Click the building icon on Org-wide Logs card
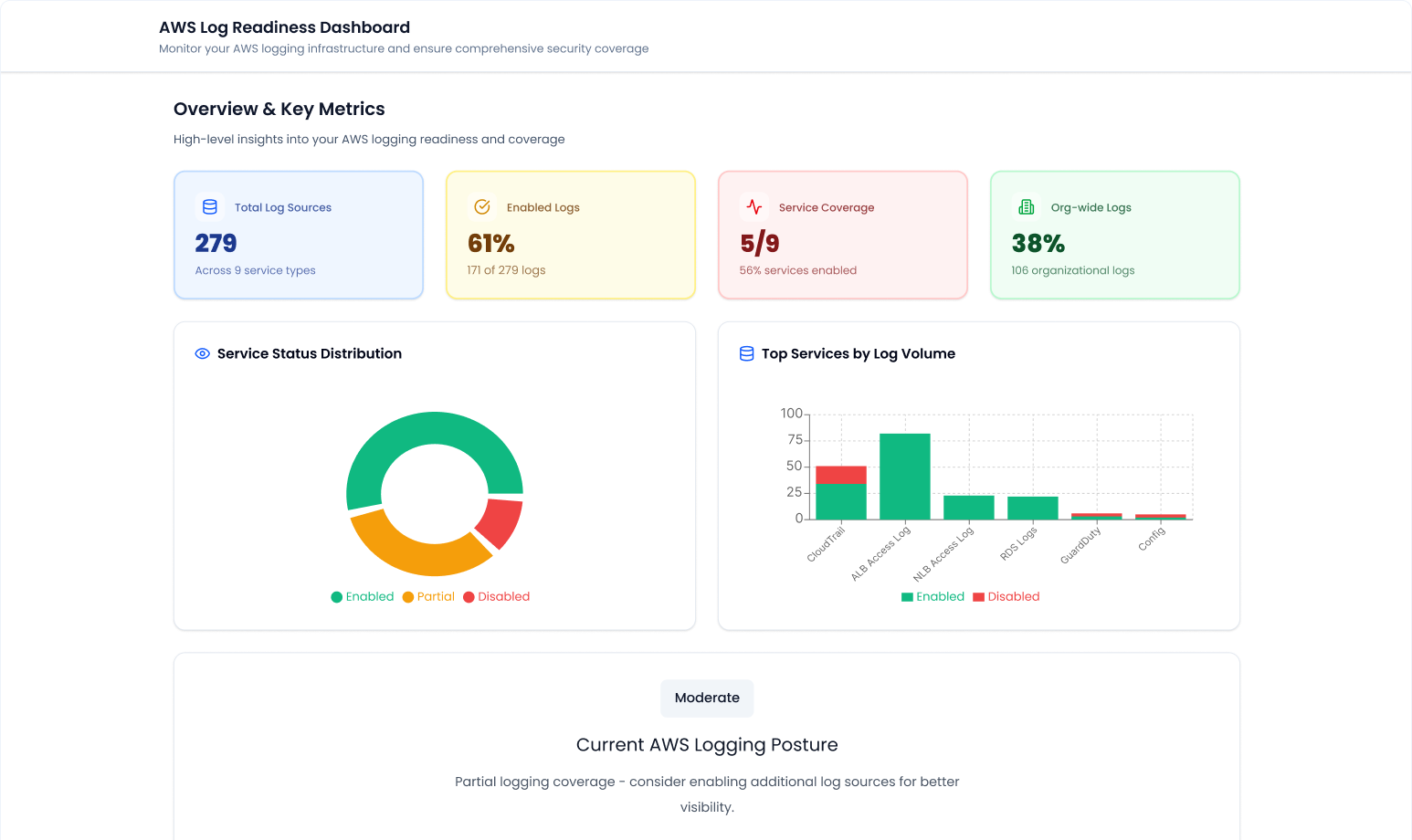 1025,207
